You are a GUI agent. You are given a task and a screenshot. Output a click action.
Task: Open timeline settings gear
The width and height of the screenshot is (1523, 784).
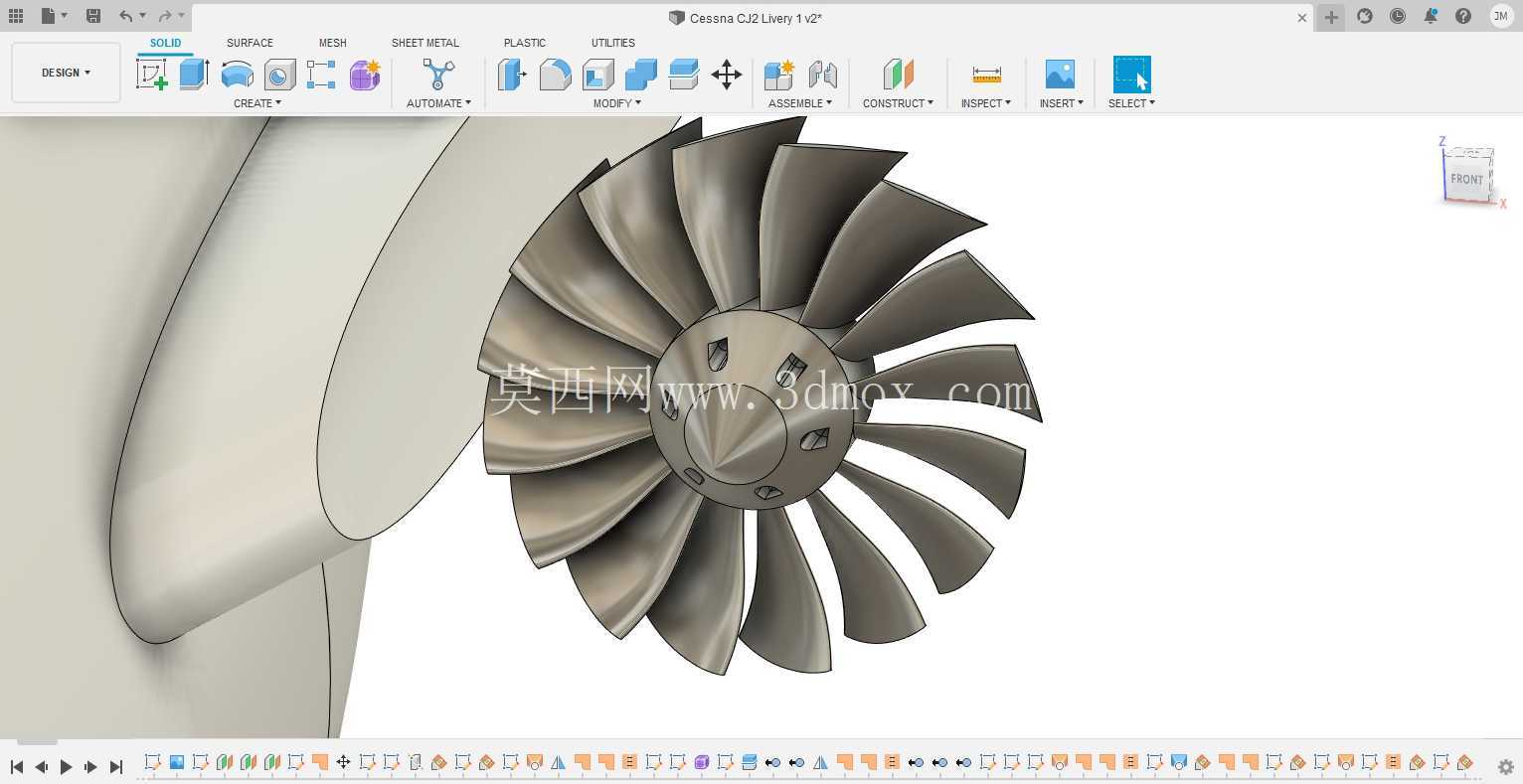[x=1506, y=767]
